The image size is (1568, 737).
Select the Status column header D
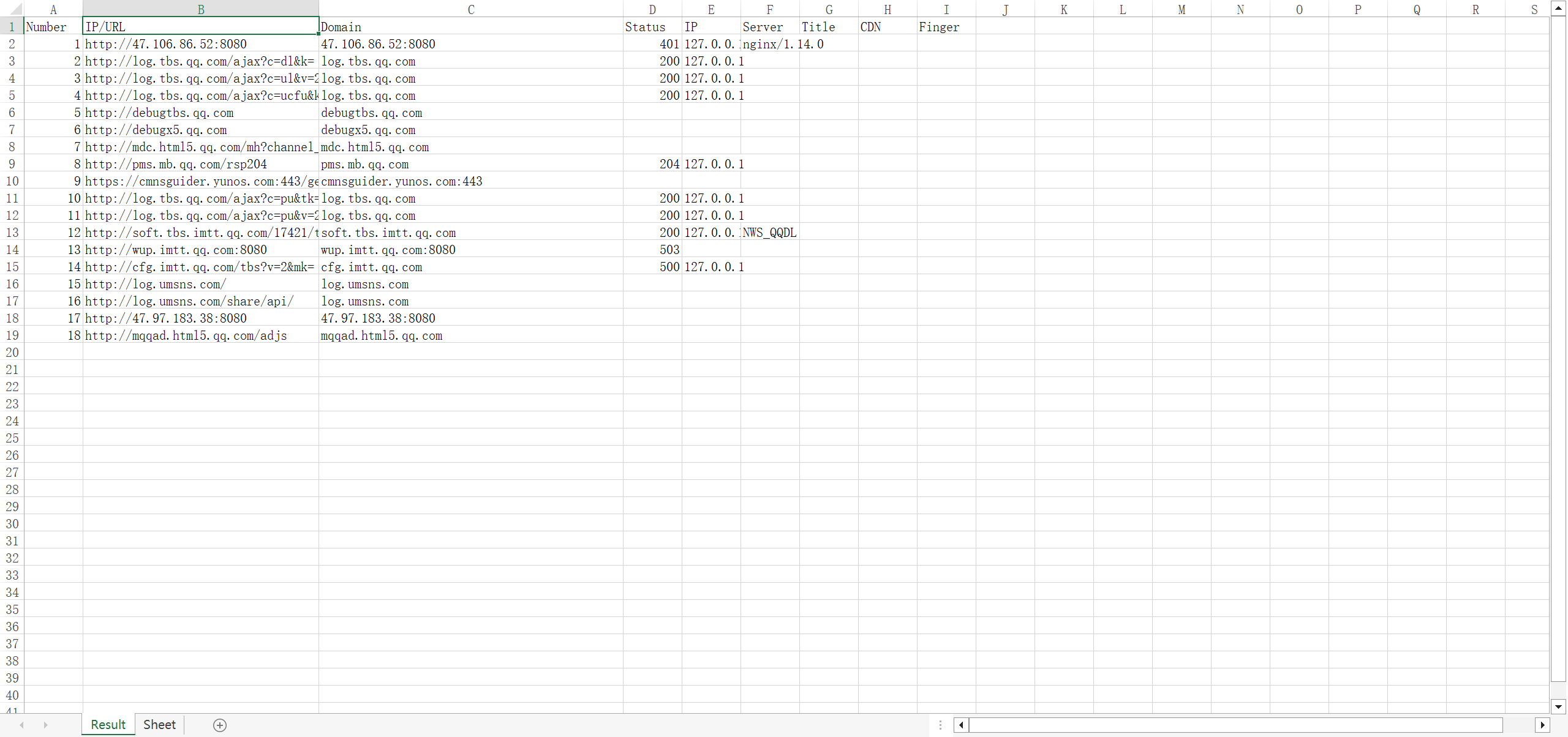tap(652, 9)
